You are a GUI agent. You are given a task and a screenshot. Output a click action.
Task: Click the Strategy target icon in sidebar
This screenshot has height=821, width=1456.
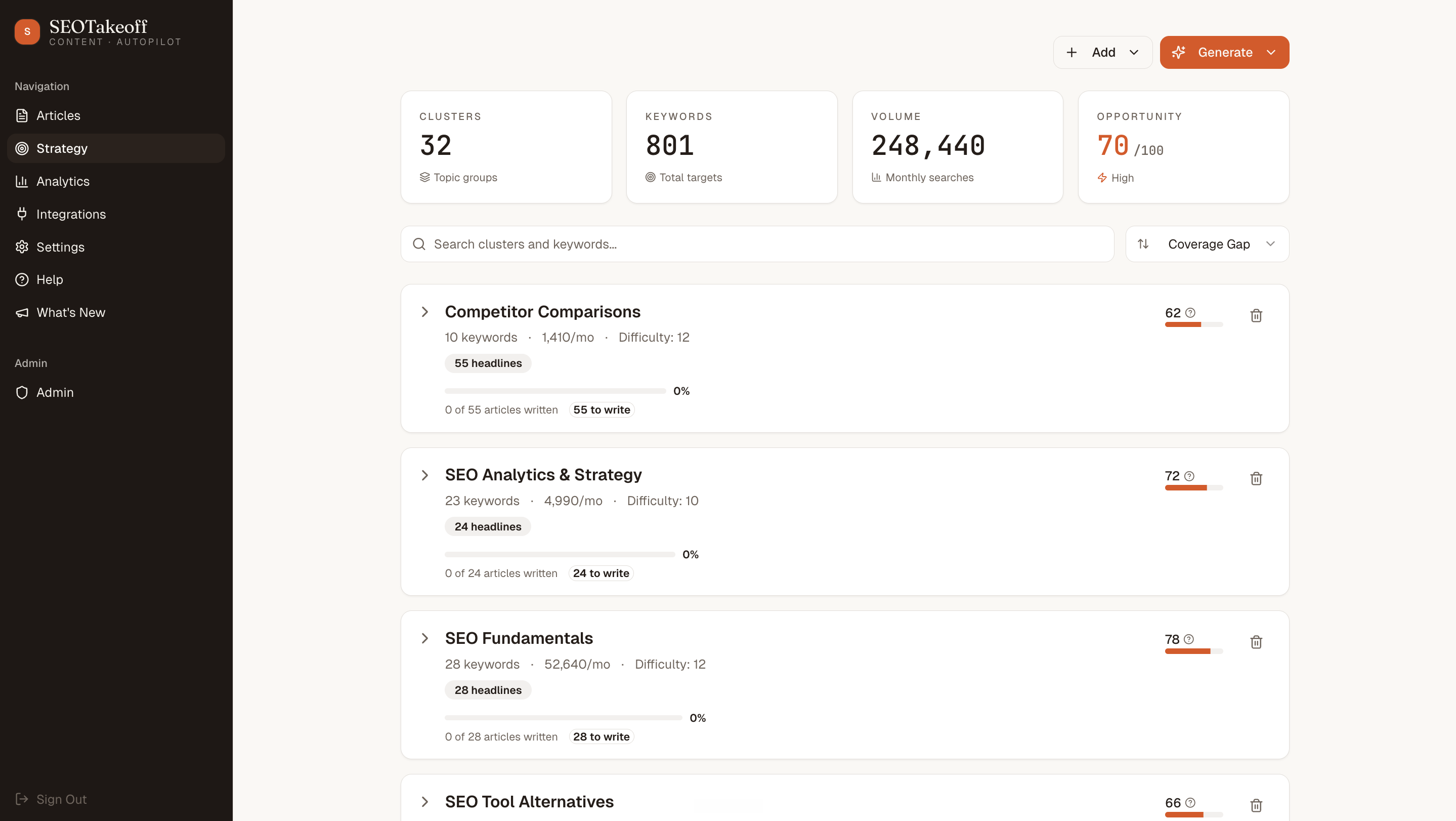click(x=21, y=148)
